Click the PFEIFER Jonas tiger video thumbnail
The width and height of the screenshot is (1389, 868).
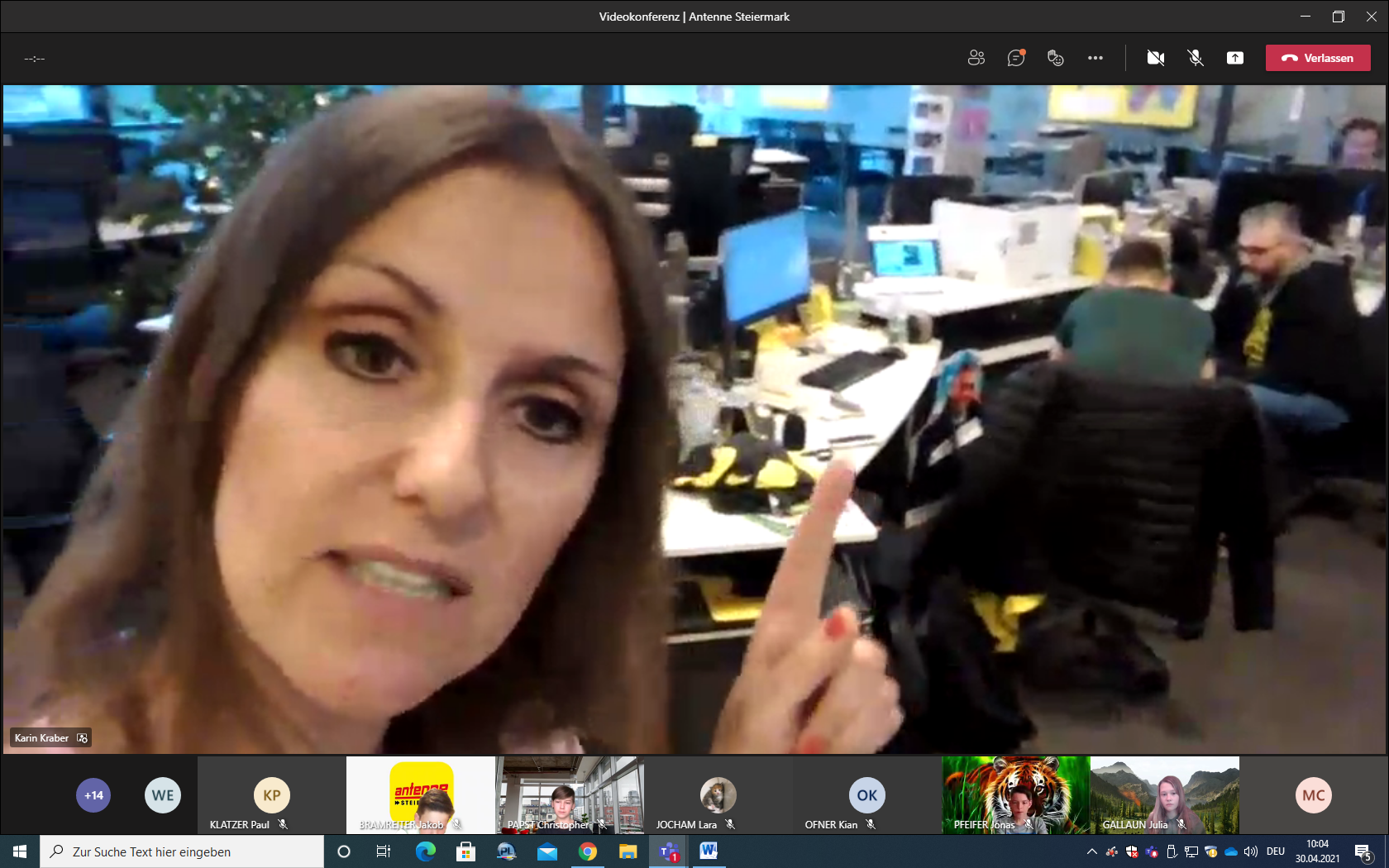(1015, 794)
